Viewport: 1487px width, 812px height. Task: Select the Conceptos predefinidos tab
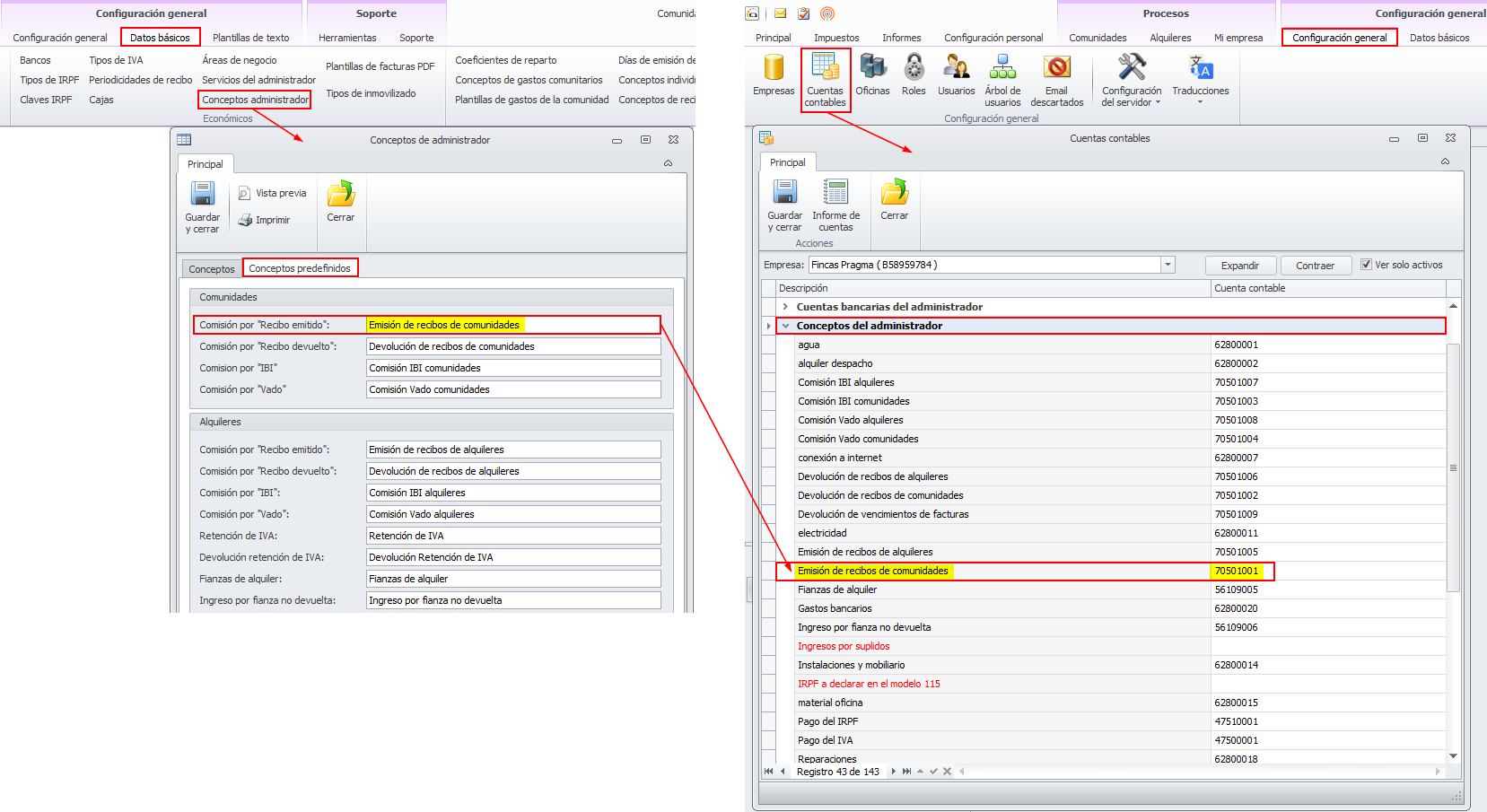coord(300,268)
